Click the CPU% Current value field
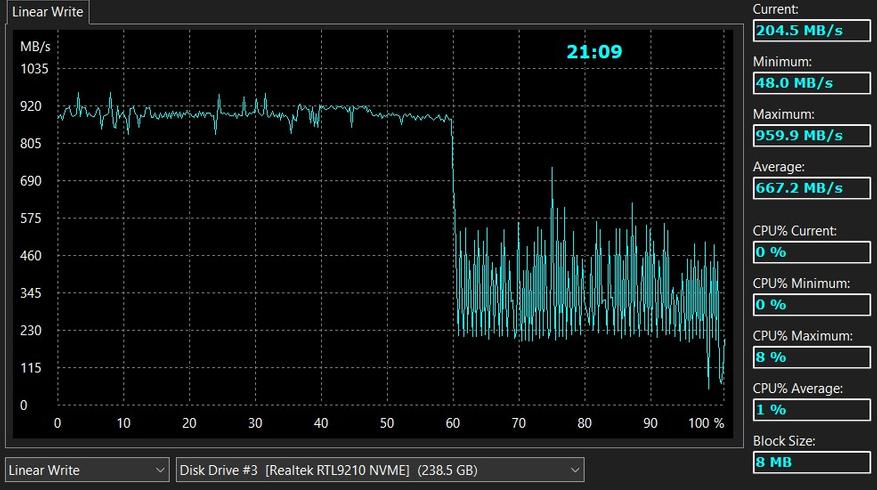 point(811,252)
